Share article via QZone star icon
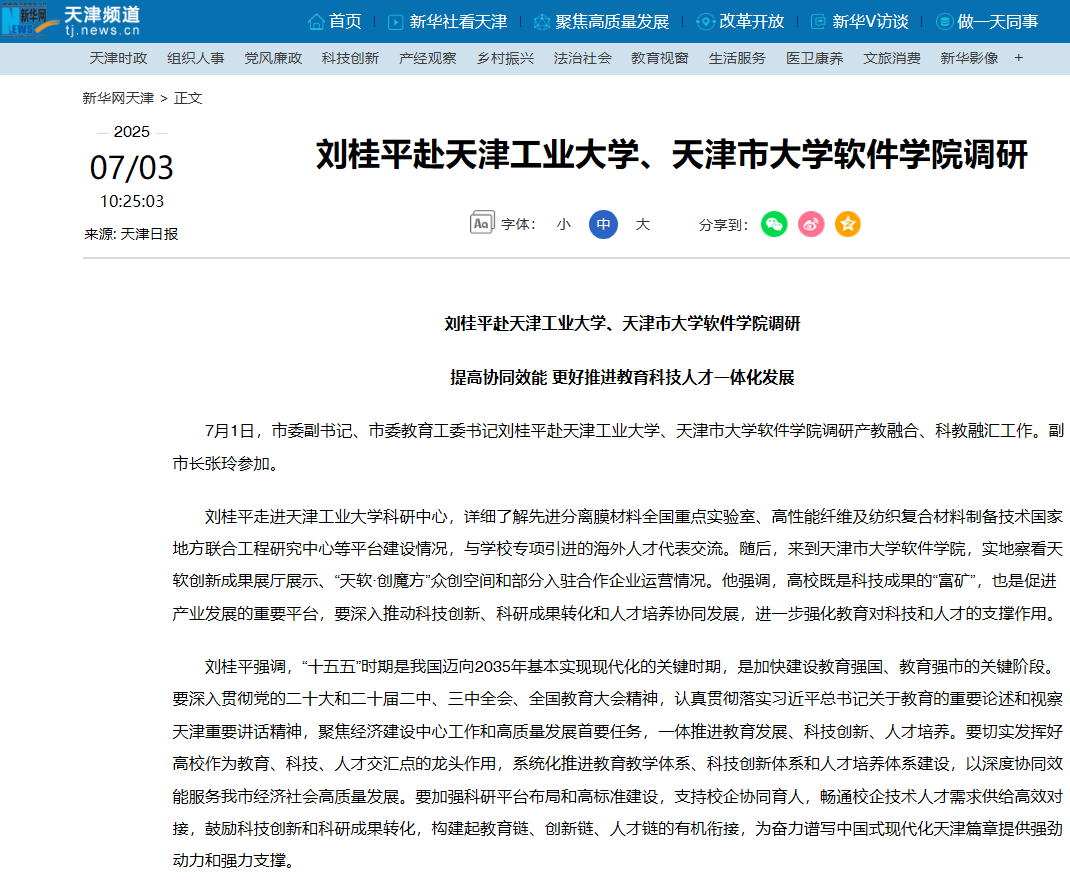Viewport: 1070px width, 884px height. tap(848, 224)
